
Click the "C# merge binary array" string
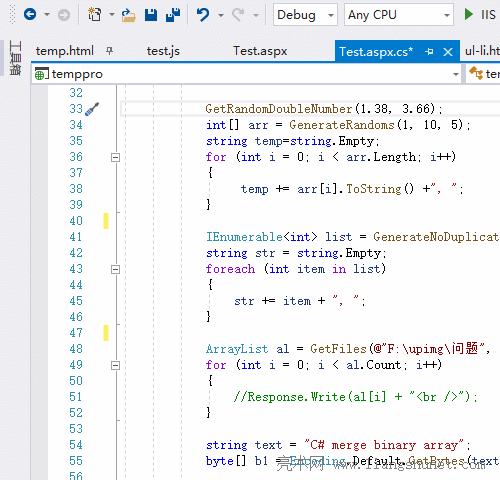click(x=384, y=445)
